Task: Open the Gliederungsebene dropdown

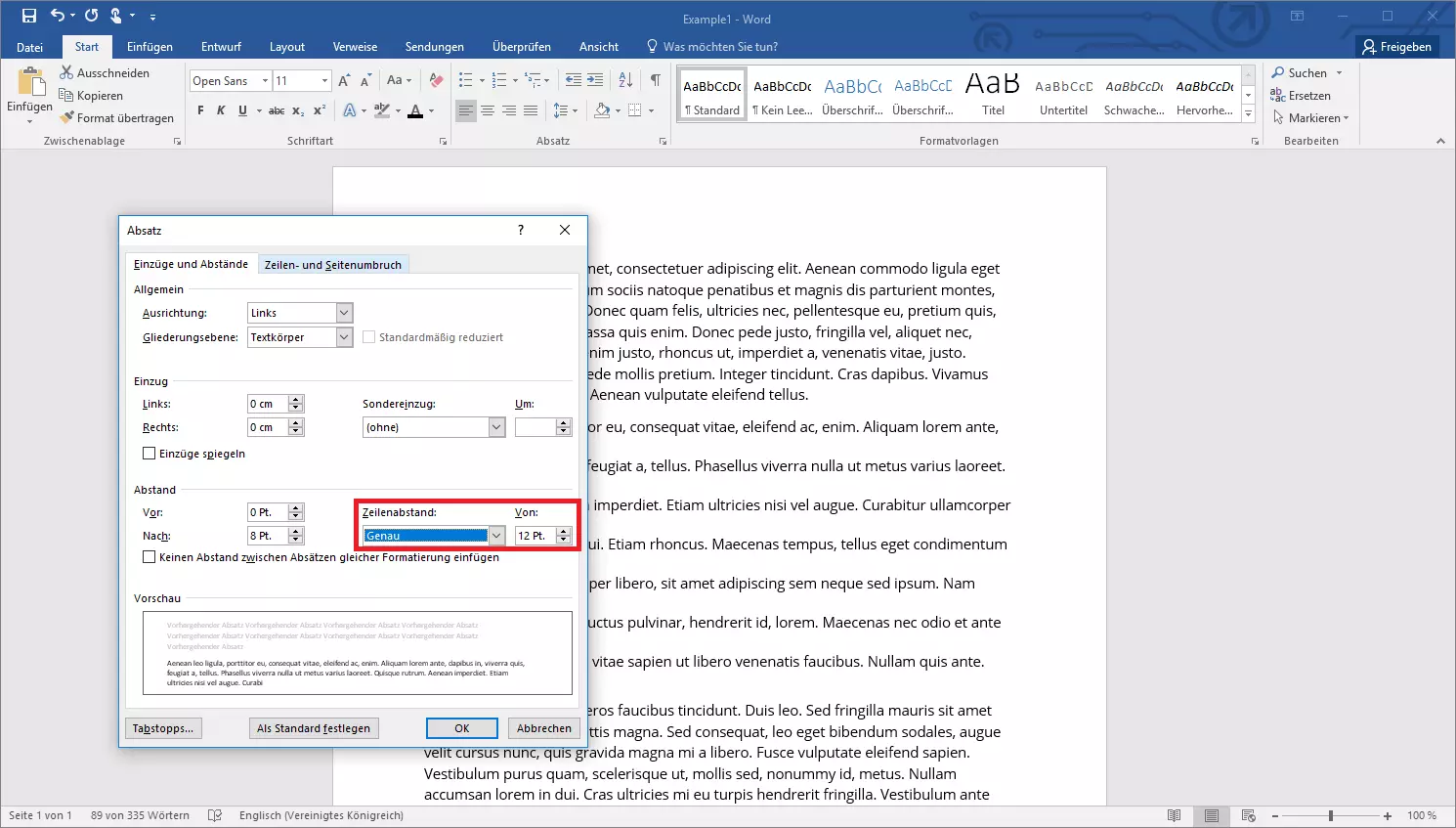Action: 344,337
